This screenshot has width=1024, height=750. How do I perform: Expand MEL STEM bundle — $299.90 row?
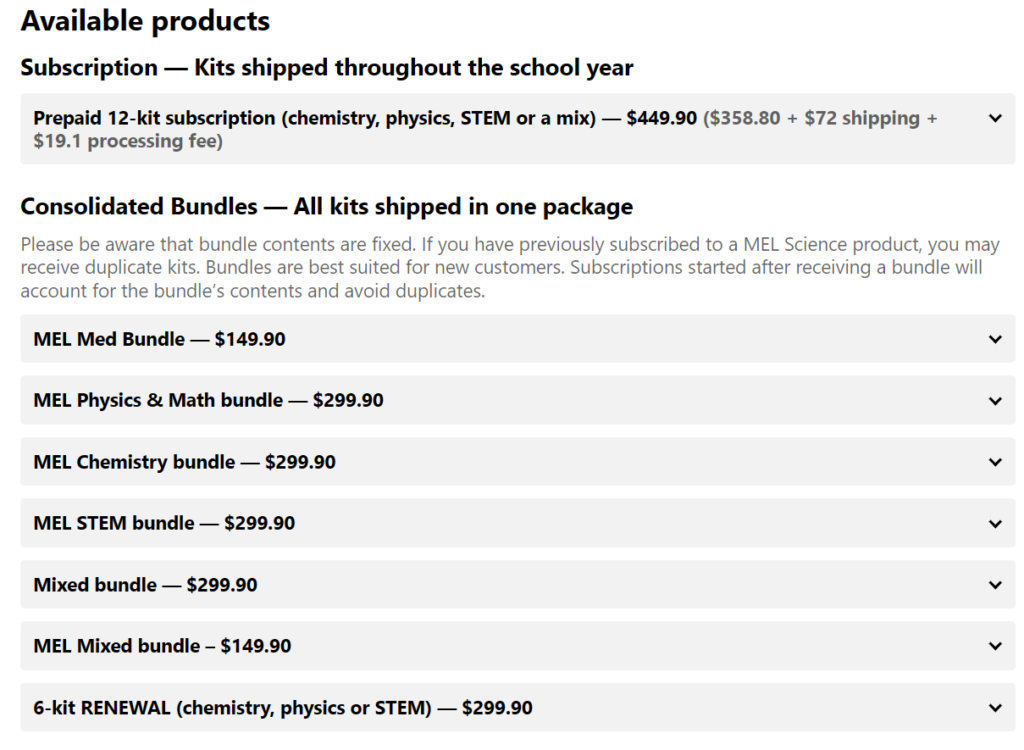[517, 523]
